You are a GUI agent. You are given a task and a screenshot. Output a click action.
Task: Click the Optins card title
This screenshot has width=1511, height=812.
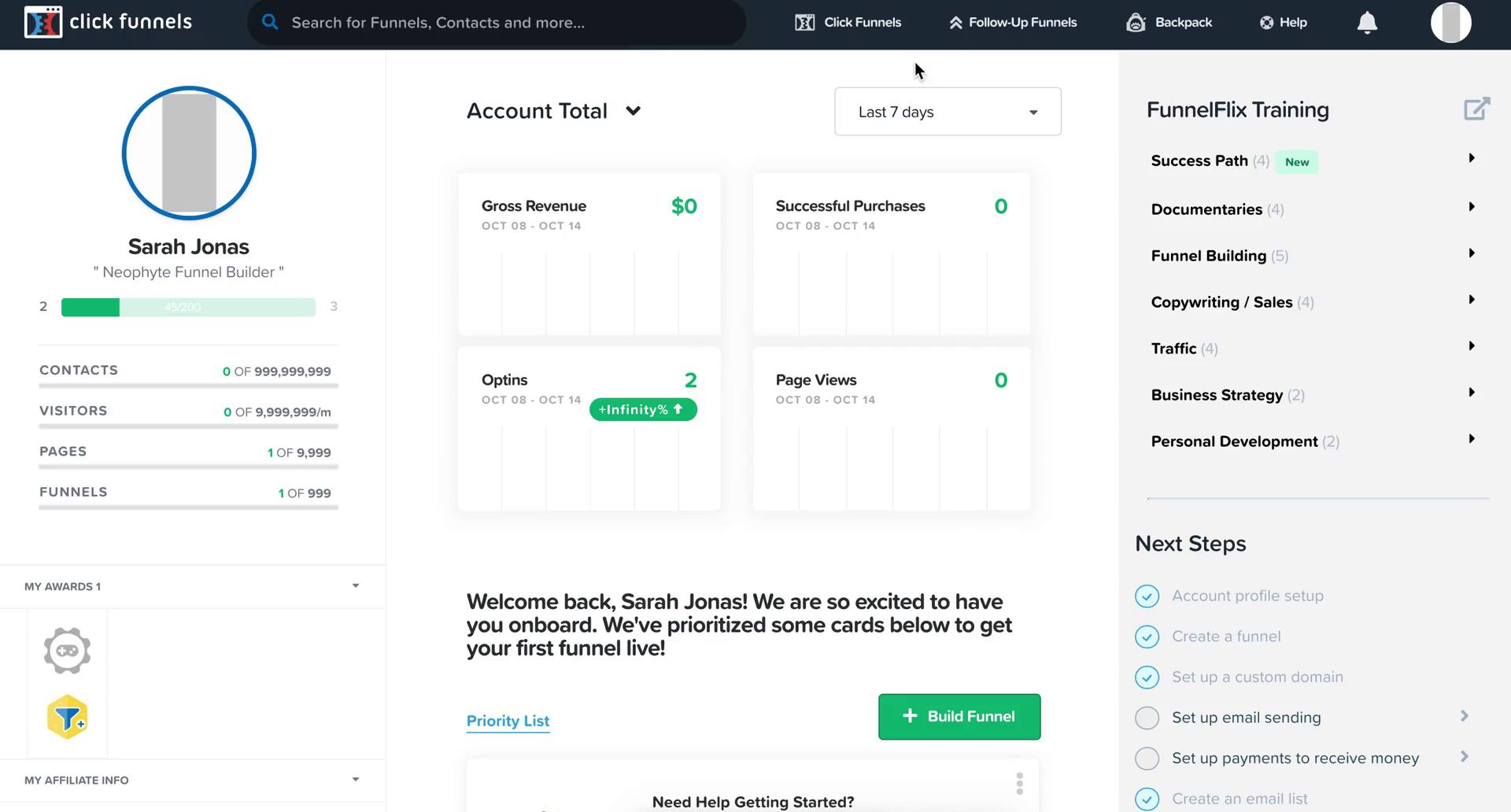pos(504,380)
